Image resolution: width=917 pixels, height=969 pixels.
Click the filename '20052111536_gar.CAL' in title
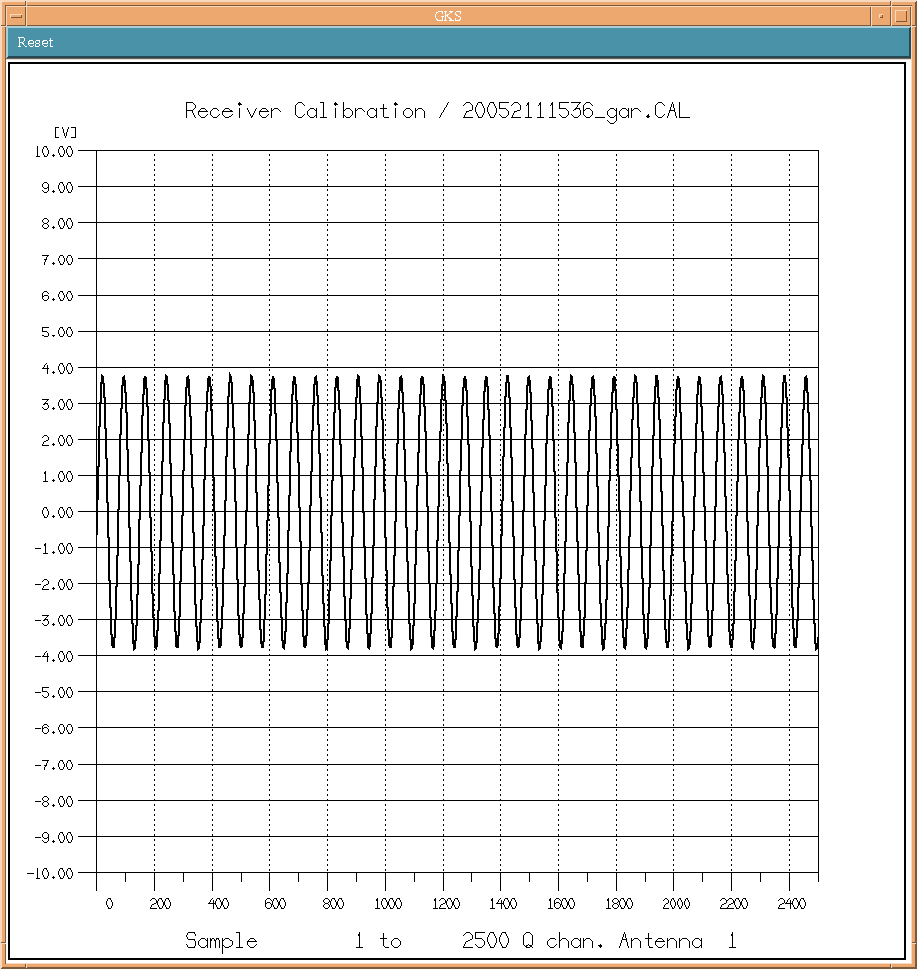click(576, 112)
